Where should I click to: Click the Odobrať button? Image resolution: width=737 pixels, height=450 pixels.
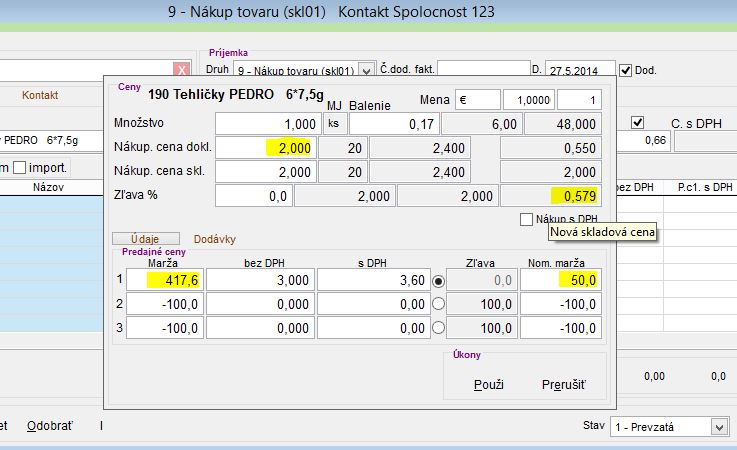(48, 425)
